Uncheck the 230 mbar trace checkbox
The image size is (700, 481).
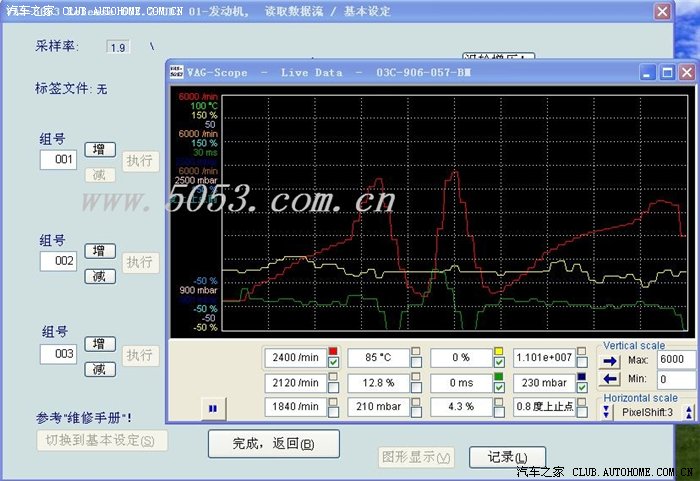pyautogui.click(x=582, y=387)
